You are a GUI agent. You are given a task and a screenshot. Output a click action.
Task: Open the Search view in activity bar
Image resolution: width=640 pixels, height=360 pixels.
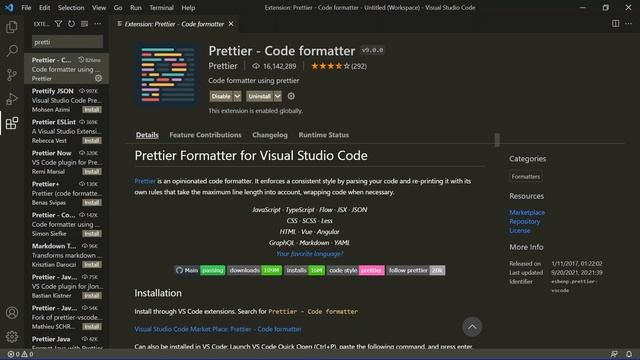pyautogui.click(x=12, y=51)
